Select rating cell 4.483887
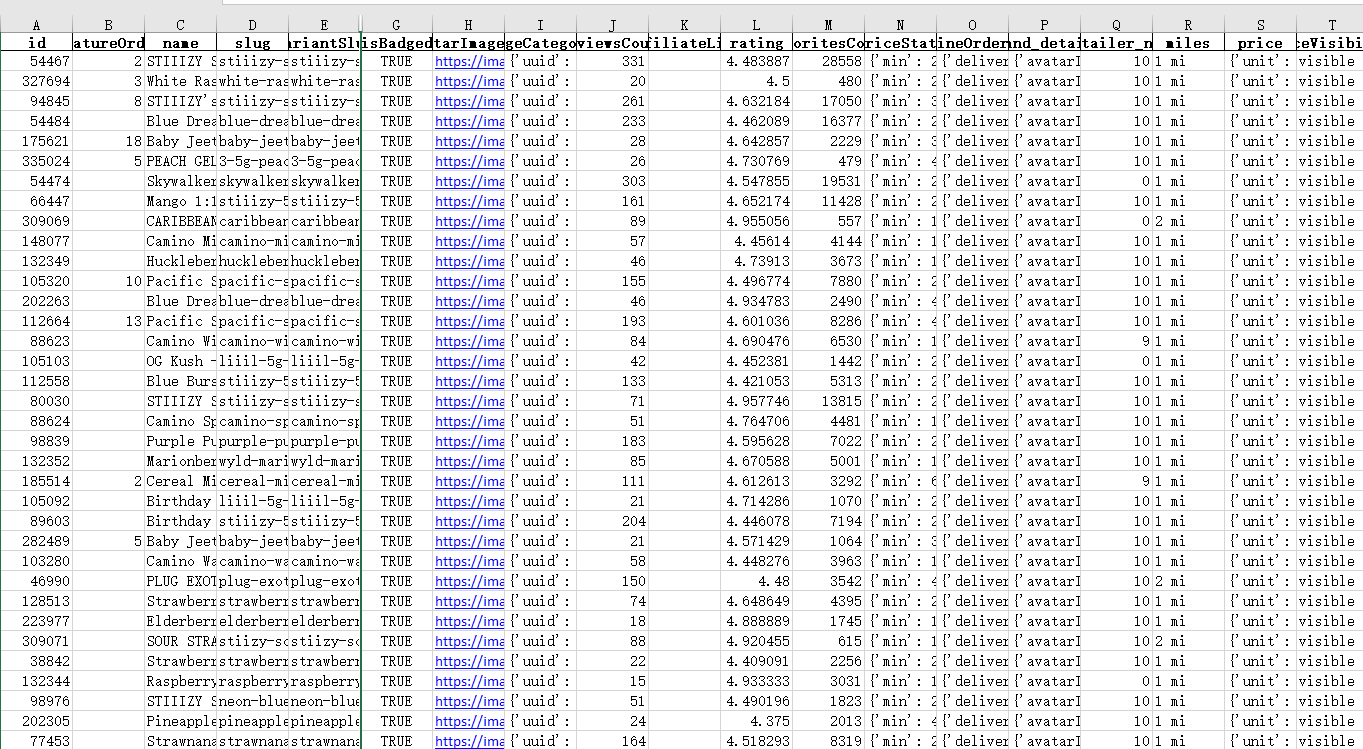The width and height of the screenshot is (1363, 749). click(x=756, y=61)
